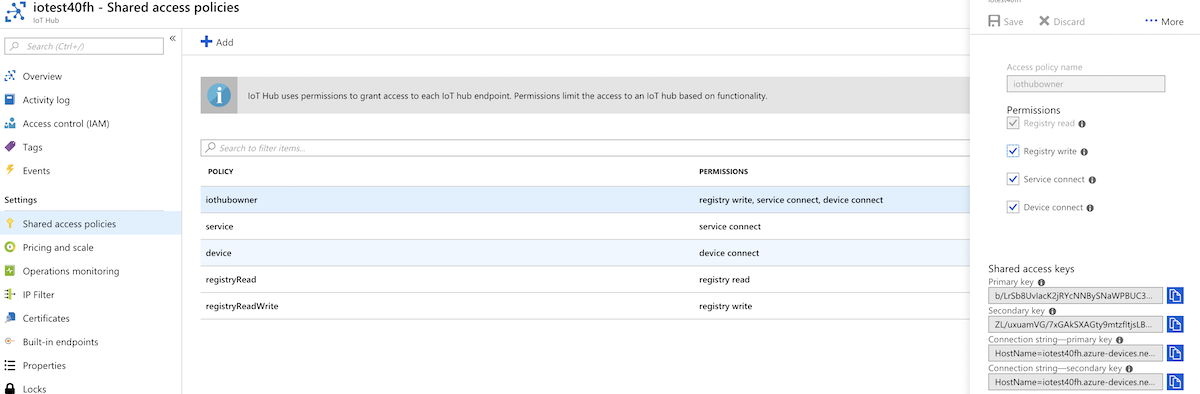Viewport: 1200px width, 394px height.
Task: Click the Primary key info icon
Action: tap(1040, 283)
